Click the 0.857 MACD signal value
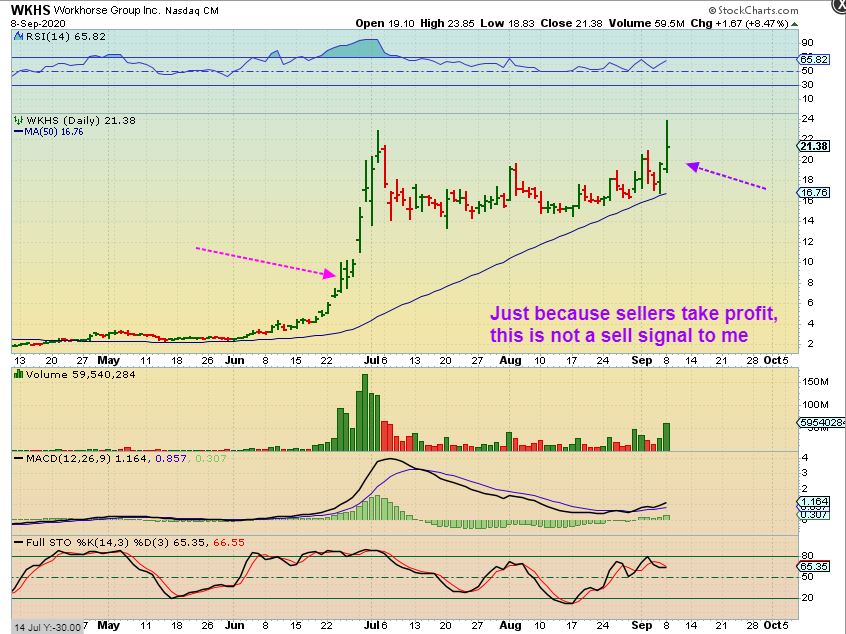Image resolution: width=846 pixels, height=634 pixels. point(170,459)
